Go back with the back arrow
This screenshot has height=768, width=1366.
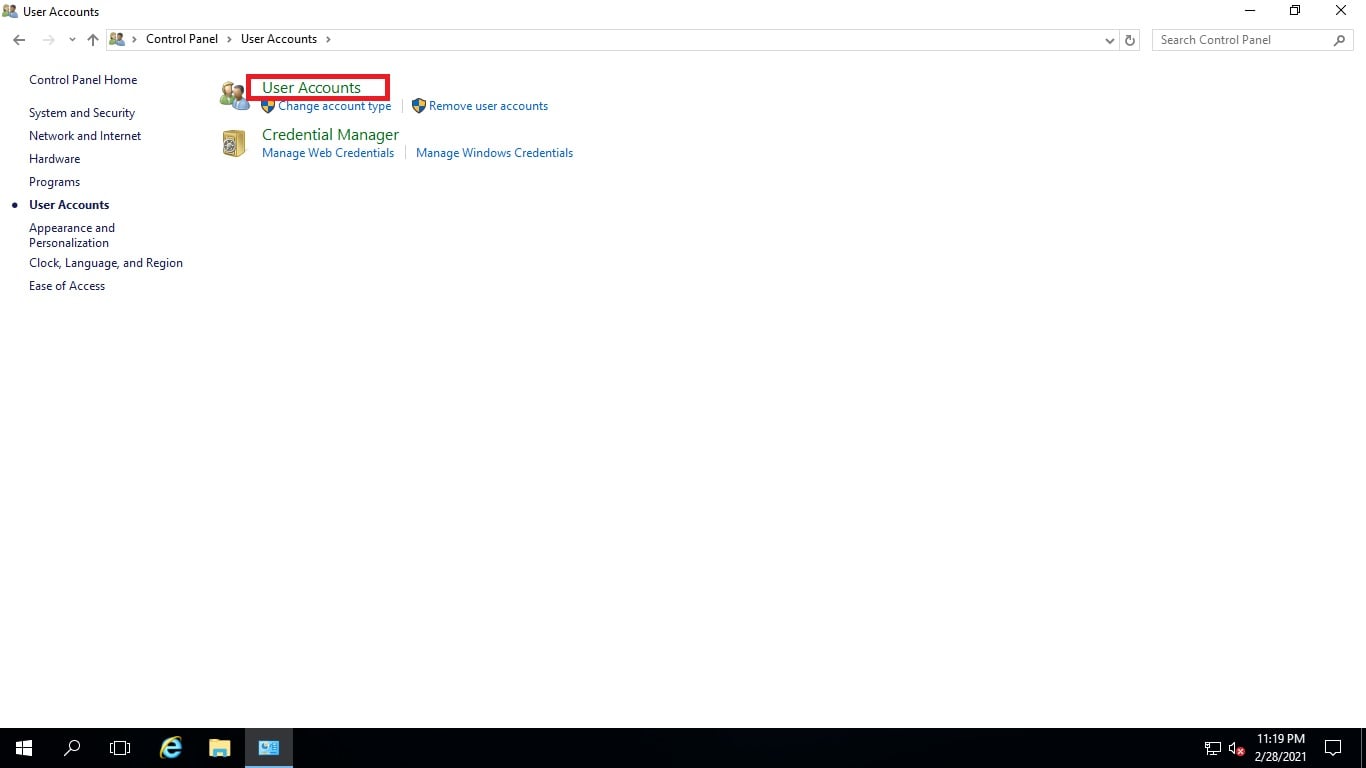click(19, 40)
